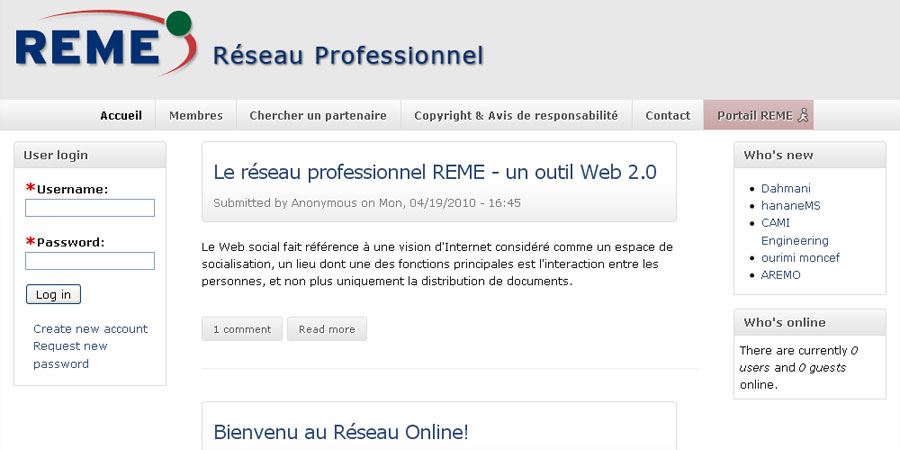
Task: Click the person icon beside Portail REME
Action: 804,115
